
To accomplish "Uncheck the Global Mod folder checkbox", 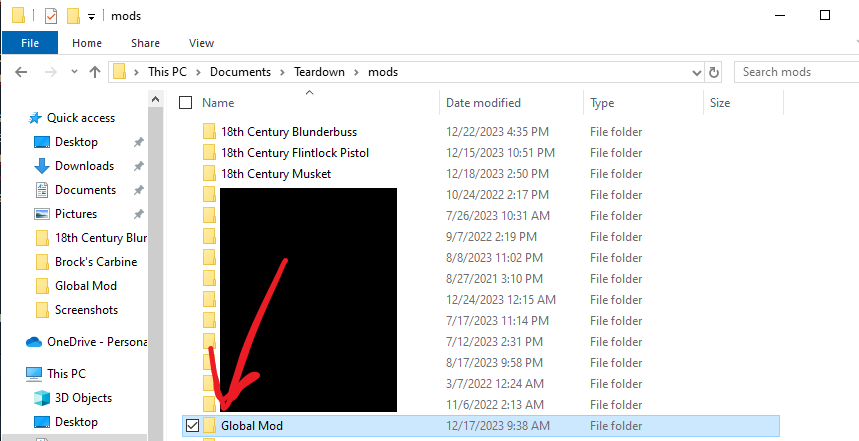I will click(192, 425).
